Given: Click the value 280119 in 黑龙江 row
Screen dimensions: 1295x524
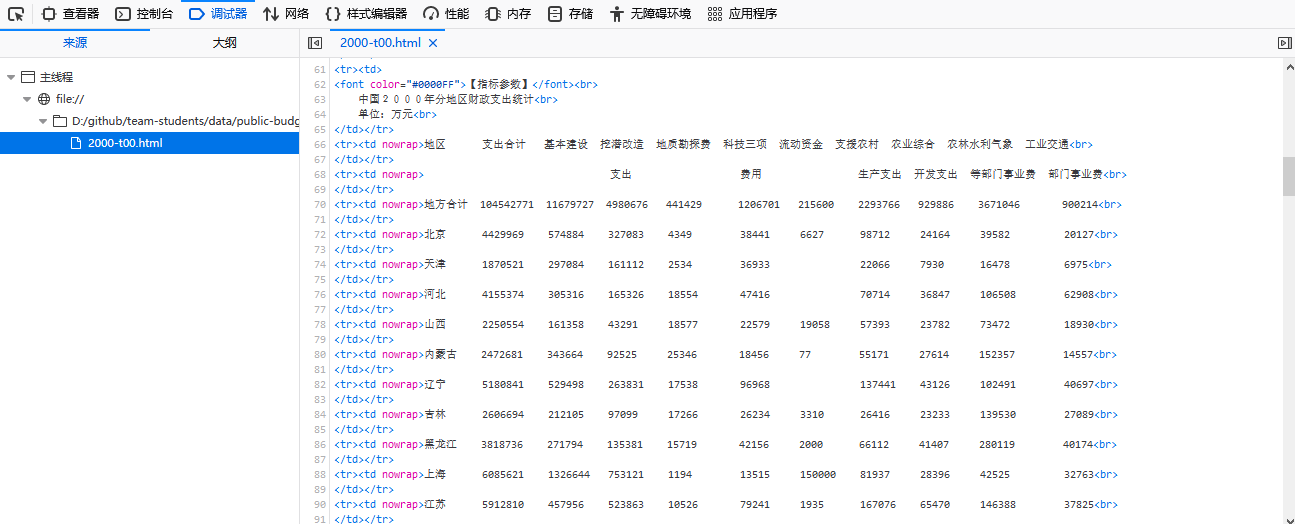Looking at the screenshot, I should [x=998, y=444].
